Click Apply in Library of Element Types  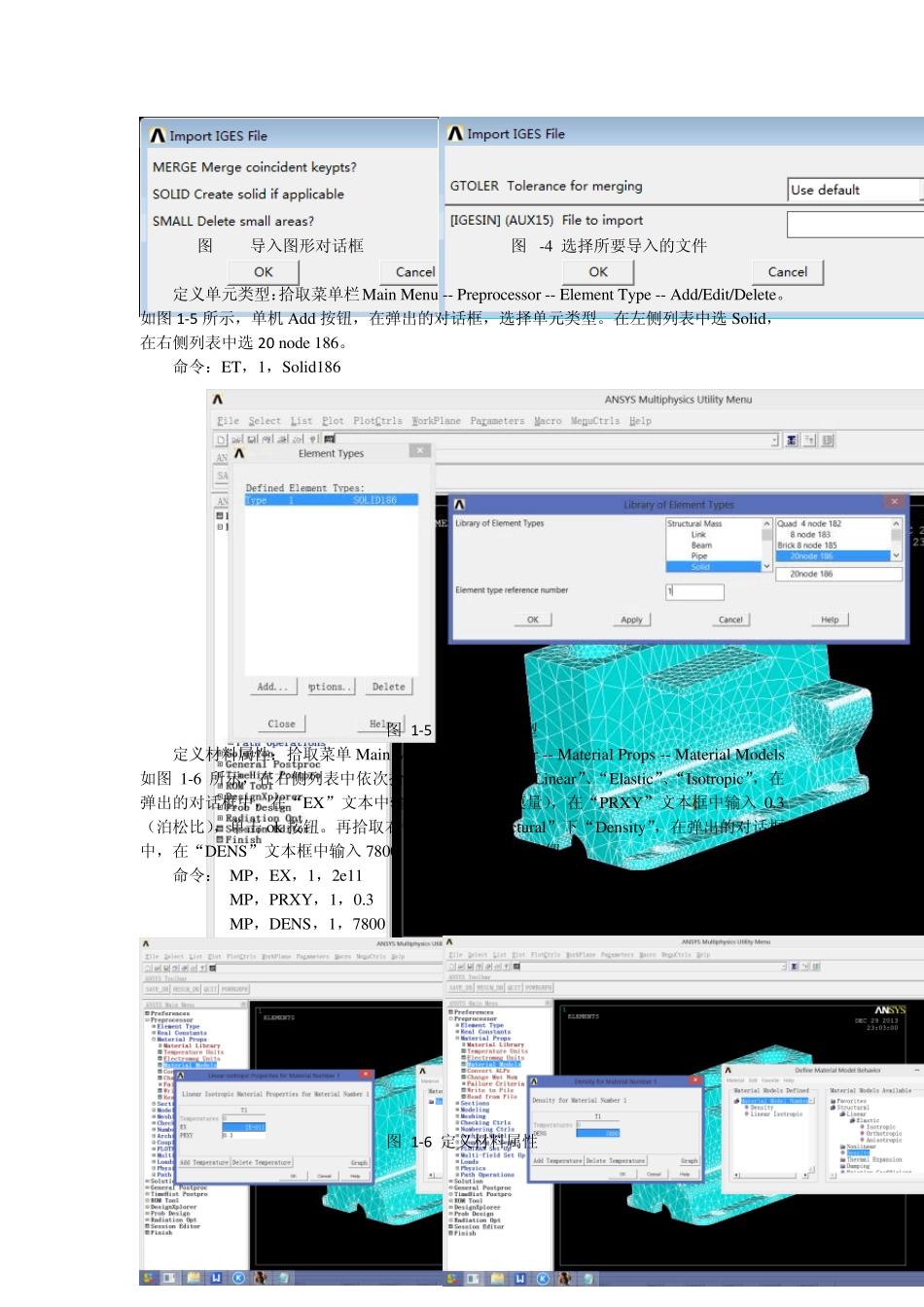pos(631,619)
